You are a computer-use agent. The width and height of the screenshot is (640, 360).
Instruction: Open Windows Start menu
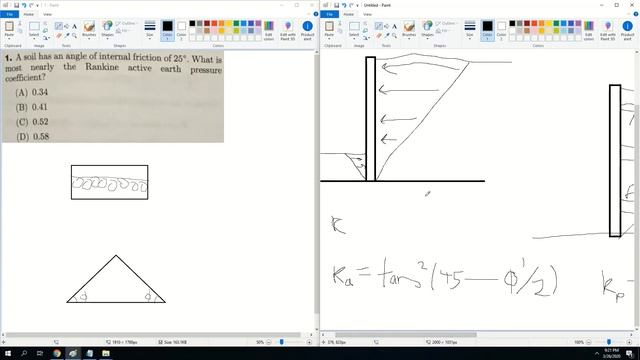click(8, 353)
